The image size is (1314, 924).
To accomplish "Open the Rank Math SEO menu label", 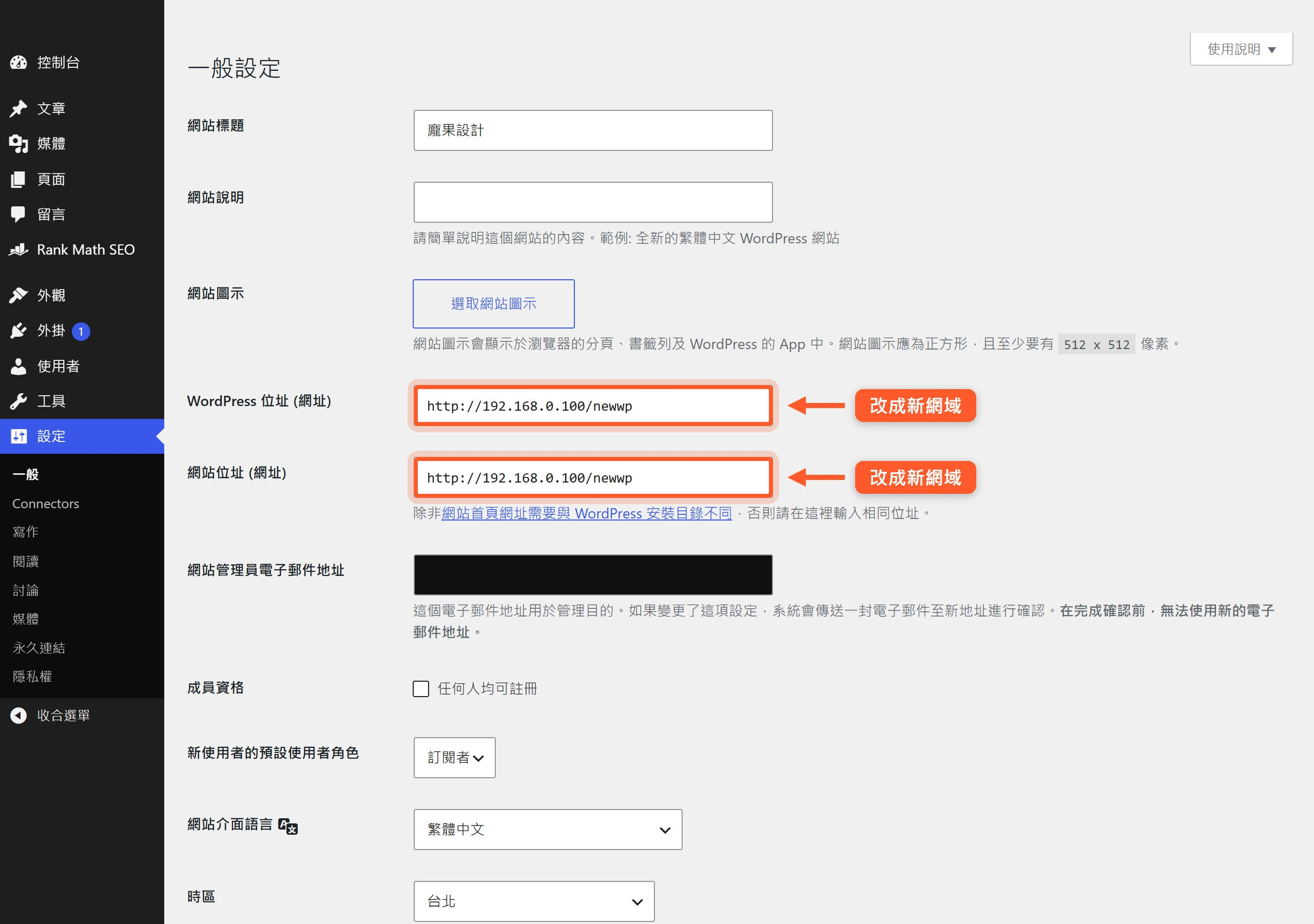I will click(86, 249).
